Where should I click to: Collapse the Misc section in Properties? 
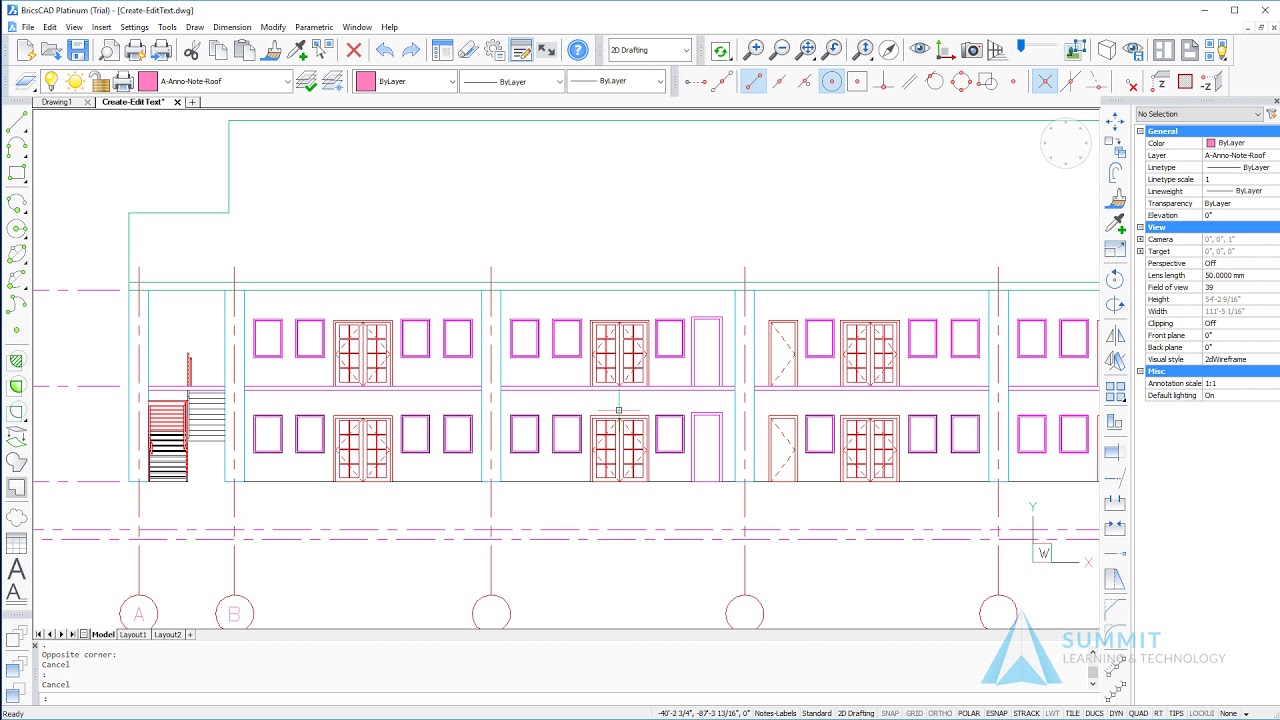(1140, 371)
